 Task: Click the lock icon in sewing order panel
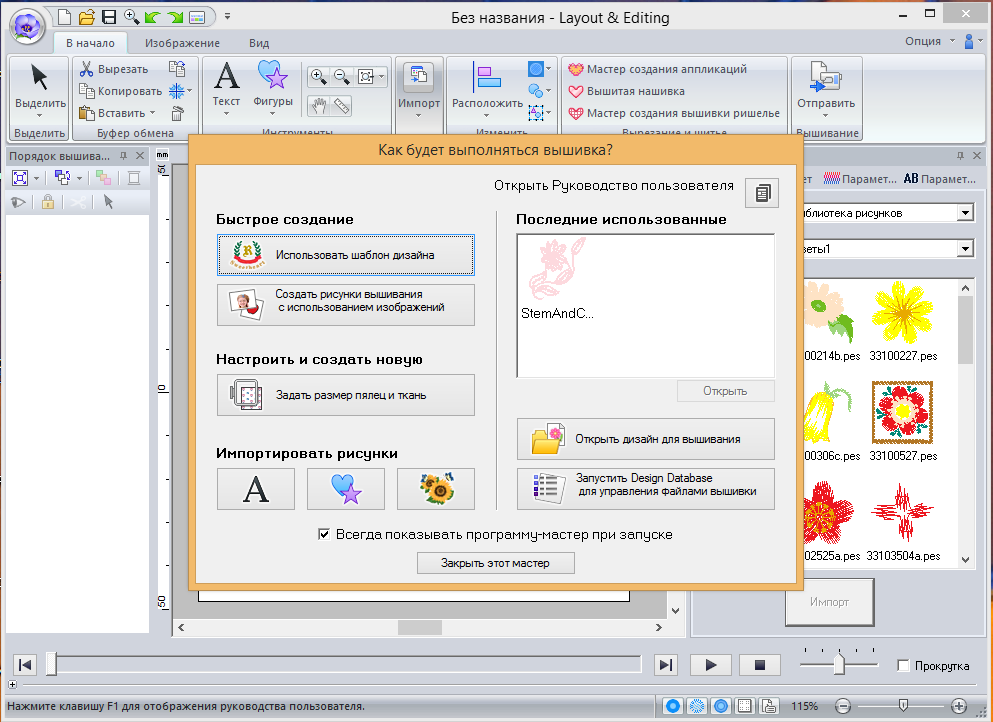47,202
